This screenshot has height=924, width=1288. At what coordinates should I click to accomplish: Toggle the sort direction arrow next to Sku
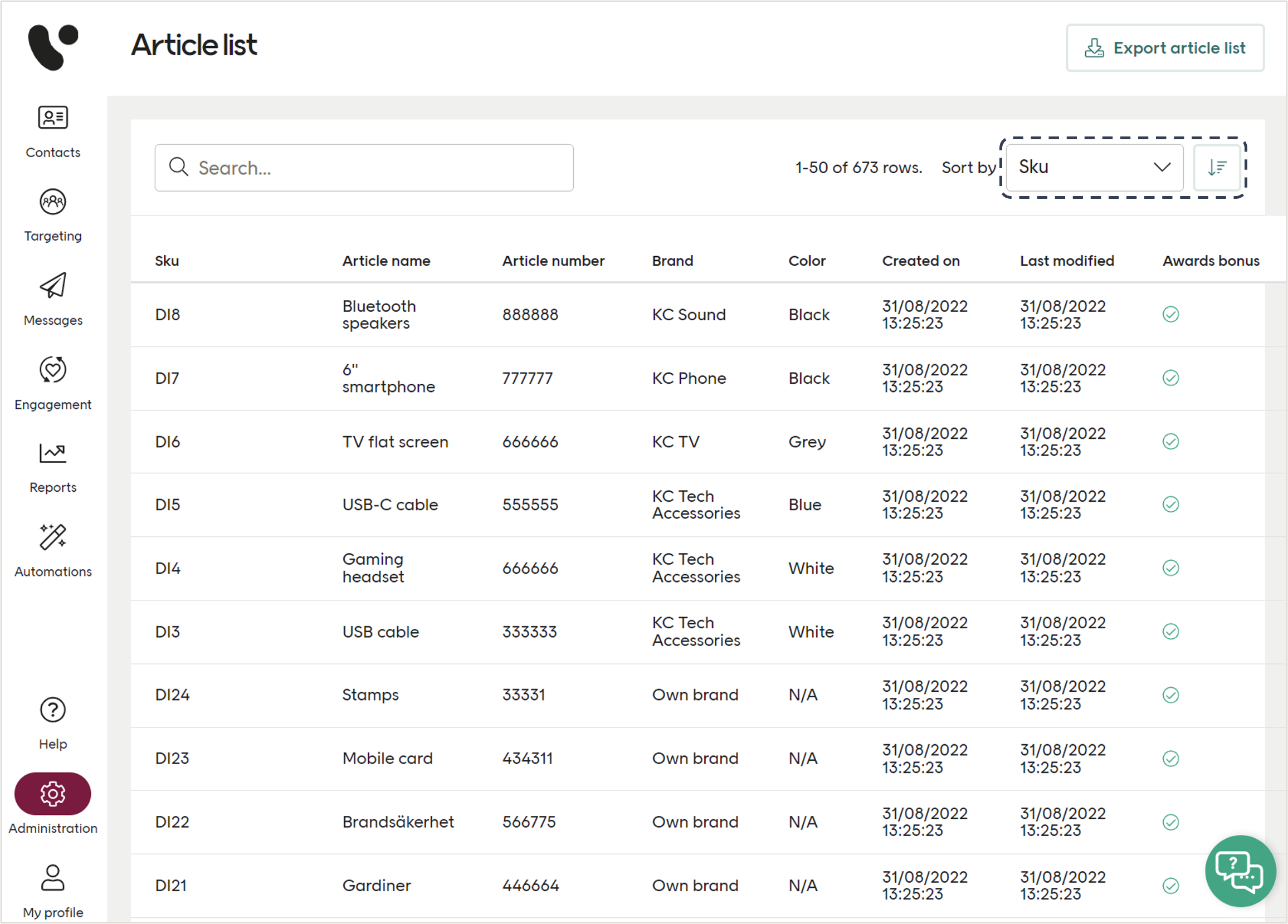pos(1217,167)
